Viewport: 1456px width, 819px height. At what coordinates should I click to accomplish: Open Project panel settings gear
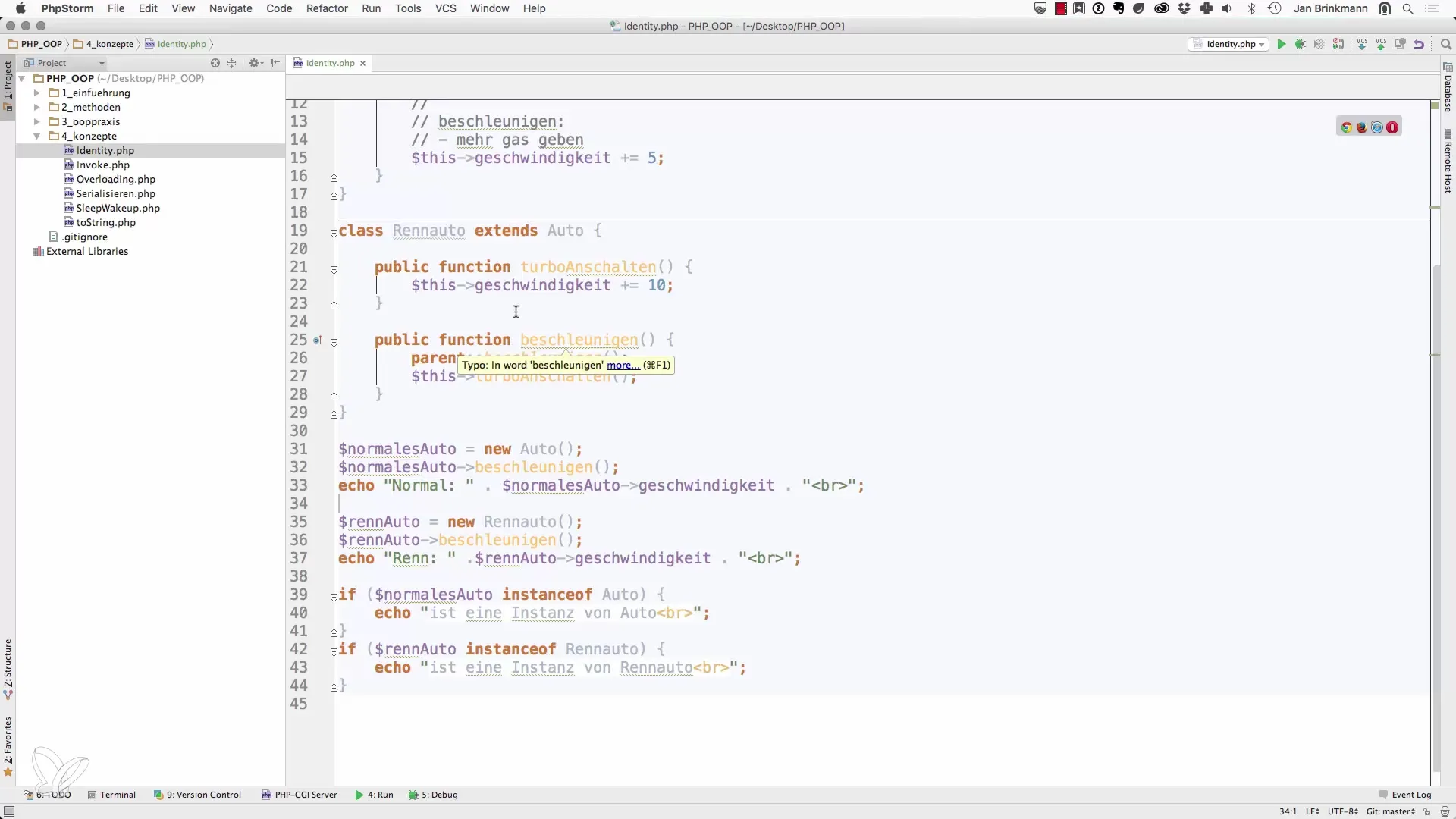256,63
